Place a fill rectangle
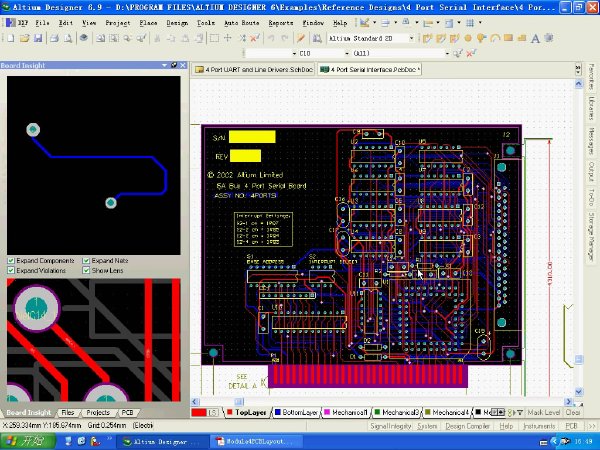The image size is (600, 450). (x=508, y=38)
